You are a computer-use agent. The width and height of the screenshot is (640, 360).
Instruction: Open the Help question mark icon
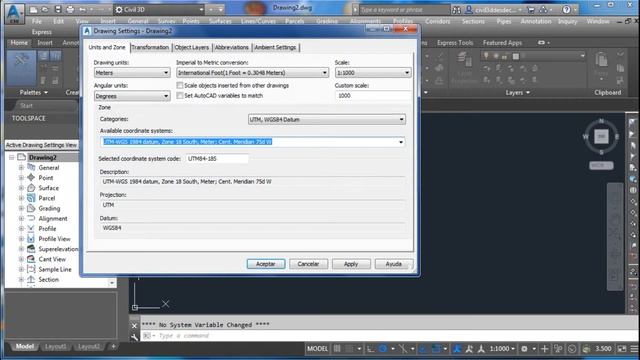point(566,9)
